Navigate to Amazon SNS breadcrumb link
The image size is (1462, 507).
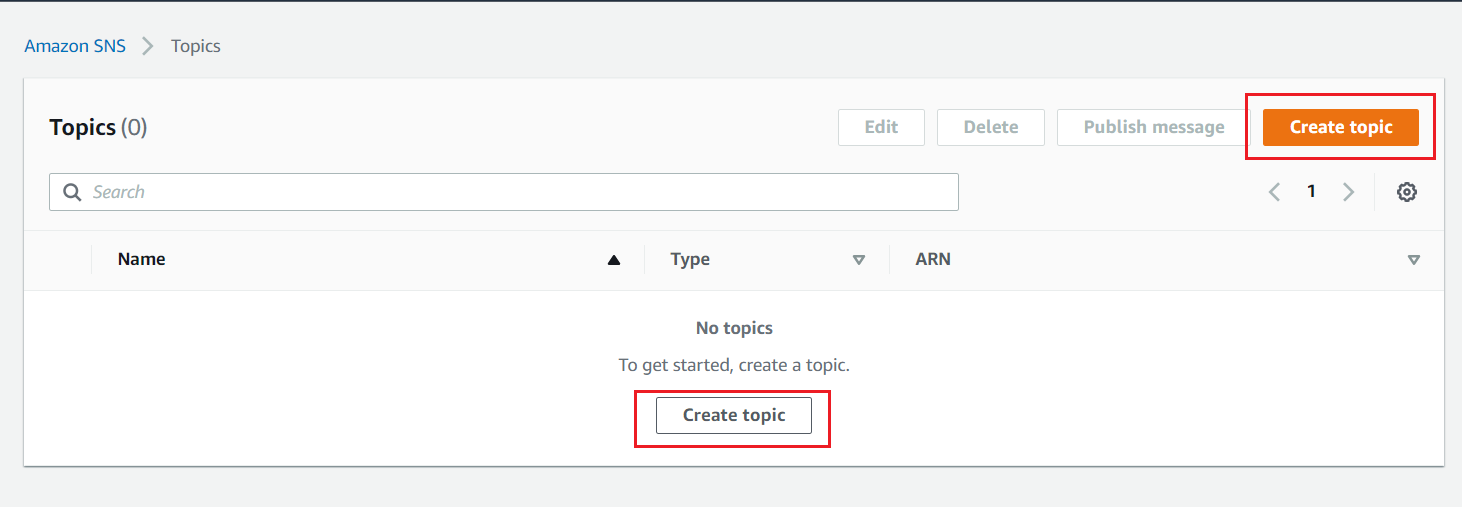(x=75, y=46)
